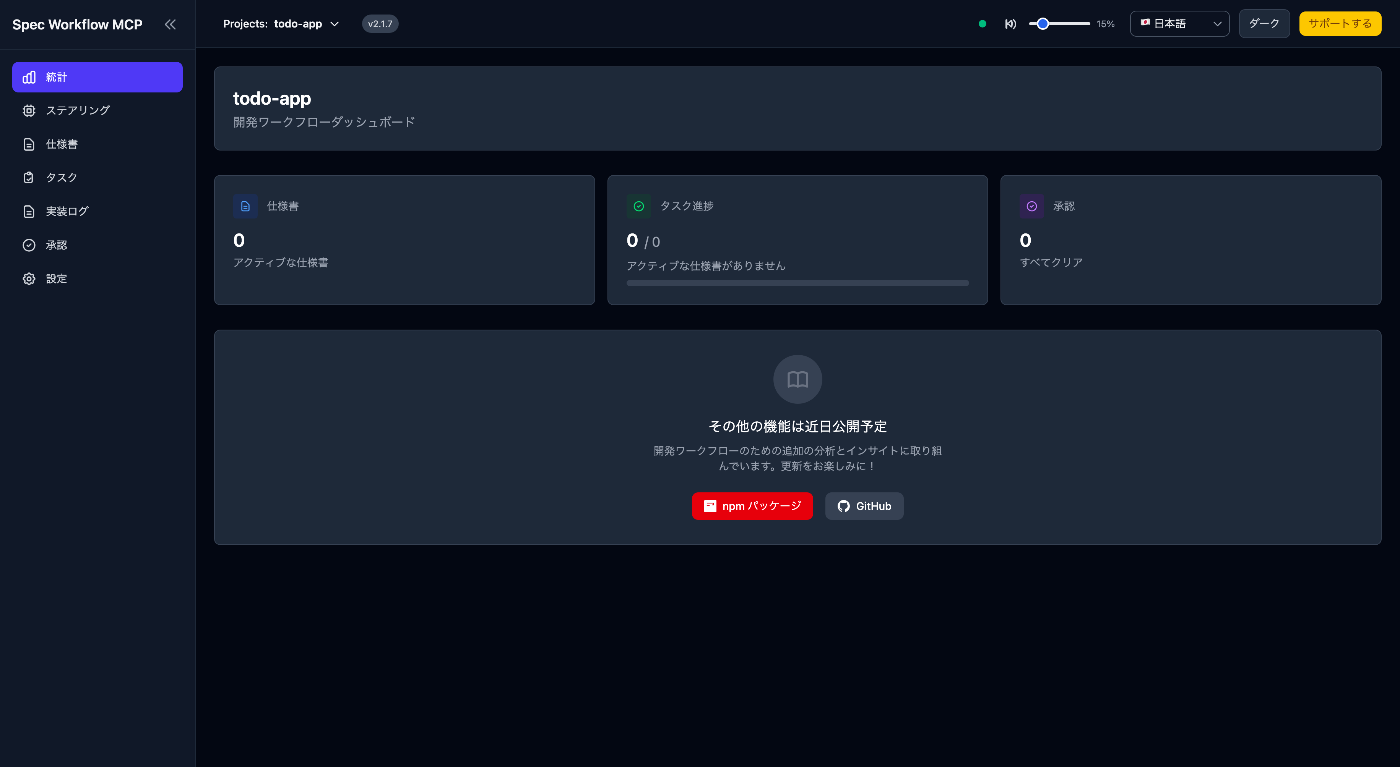Viewport: 1400px width, 767px height.
Task: Click the v2.1.7 version badge
Action: point(380,24)
